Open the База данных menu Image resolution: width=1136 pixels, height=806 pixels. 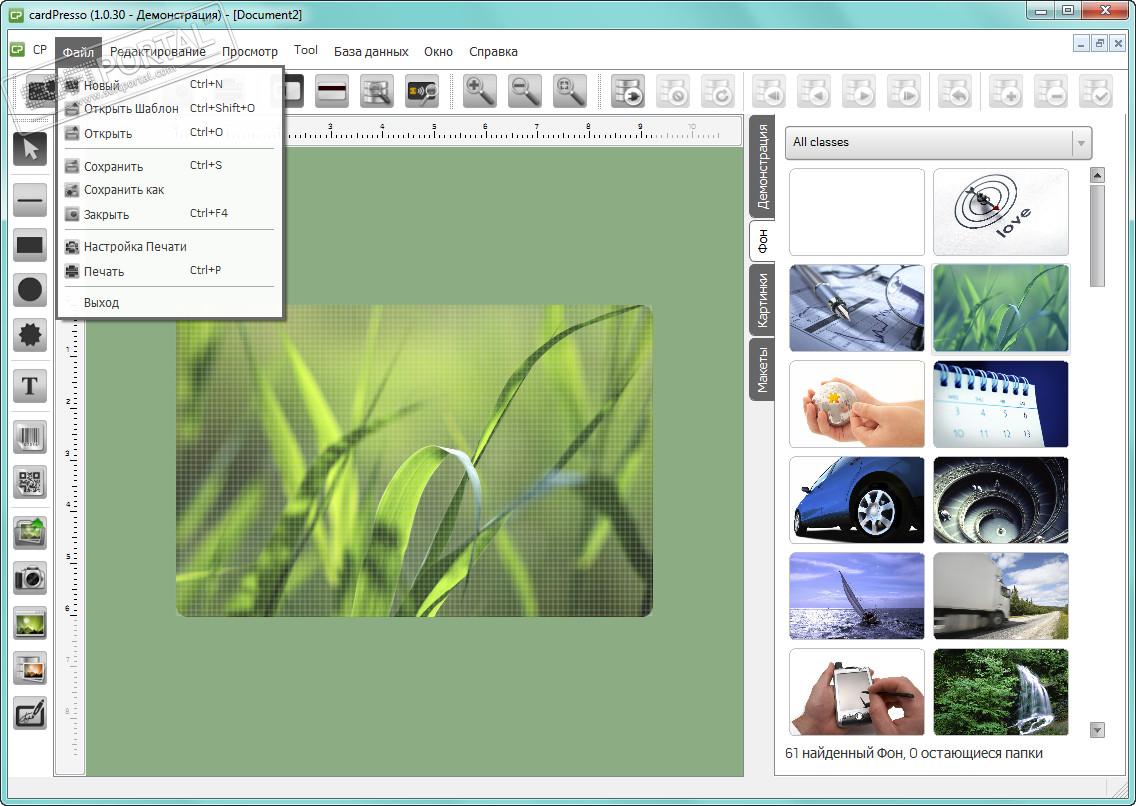[371, 51]
